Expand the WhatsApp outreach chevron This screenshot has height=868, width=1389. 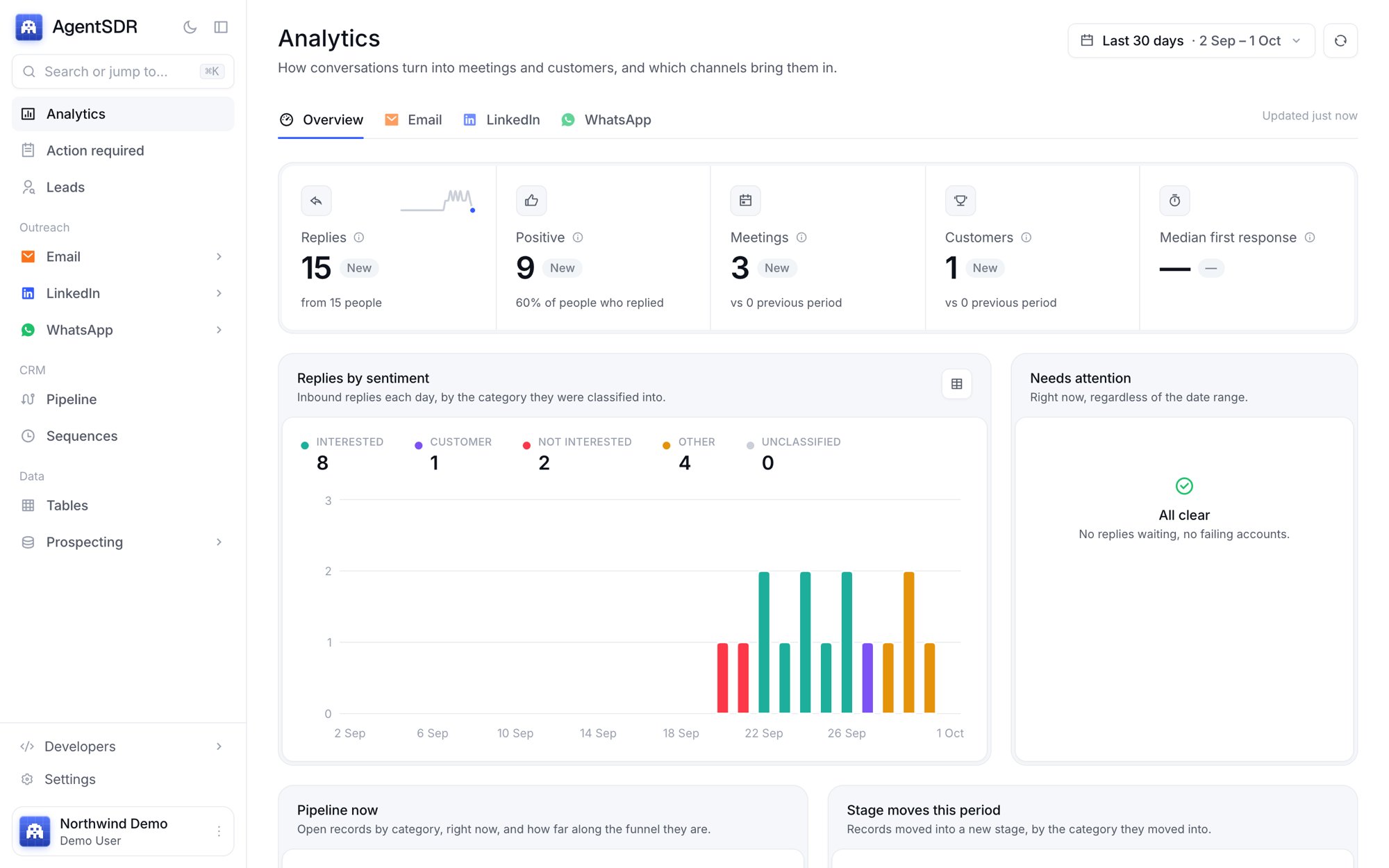[219, 330]
